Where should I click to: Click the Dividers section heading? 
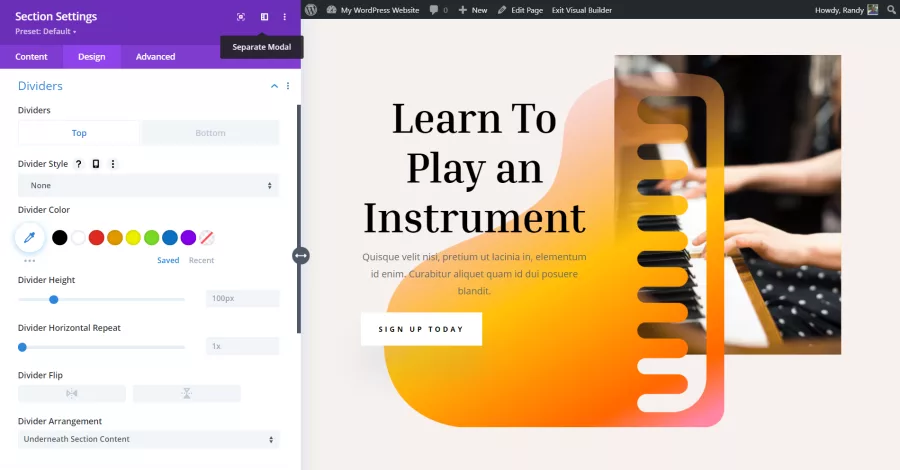[40, 86]
